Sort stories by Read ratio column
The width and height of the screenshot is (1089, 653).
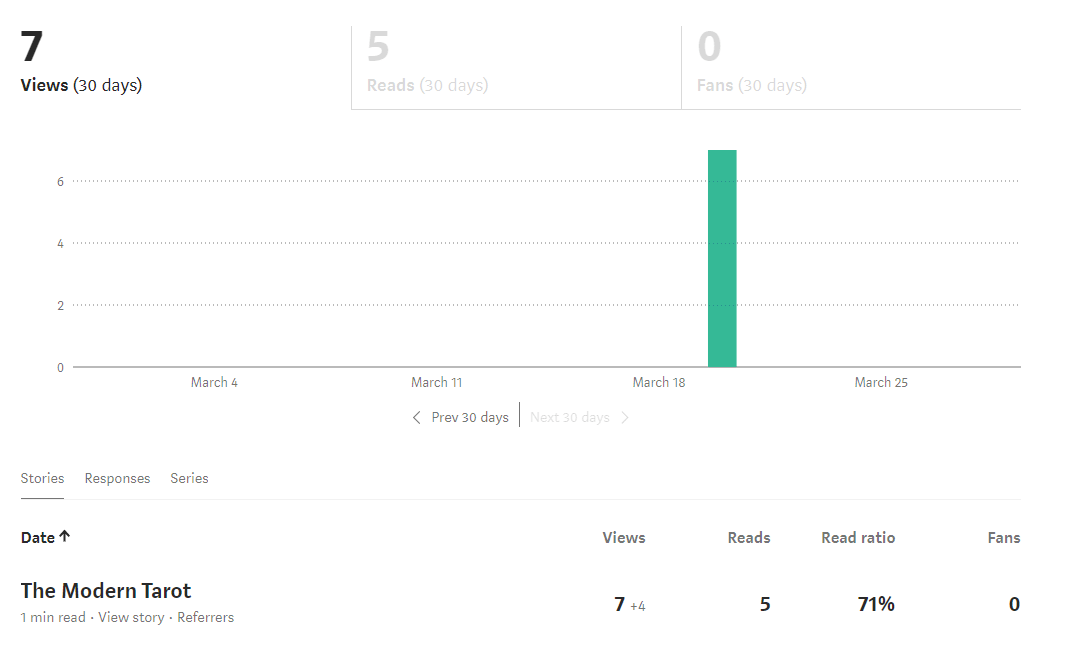click(x=858, y=538)
